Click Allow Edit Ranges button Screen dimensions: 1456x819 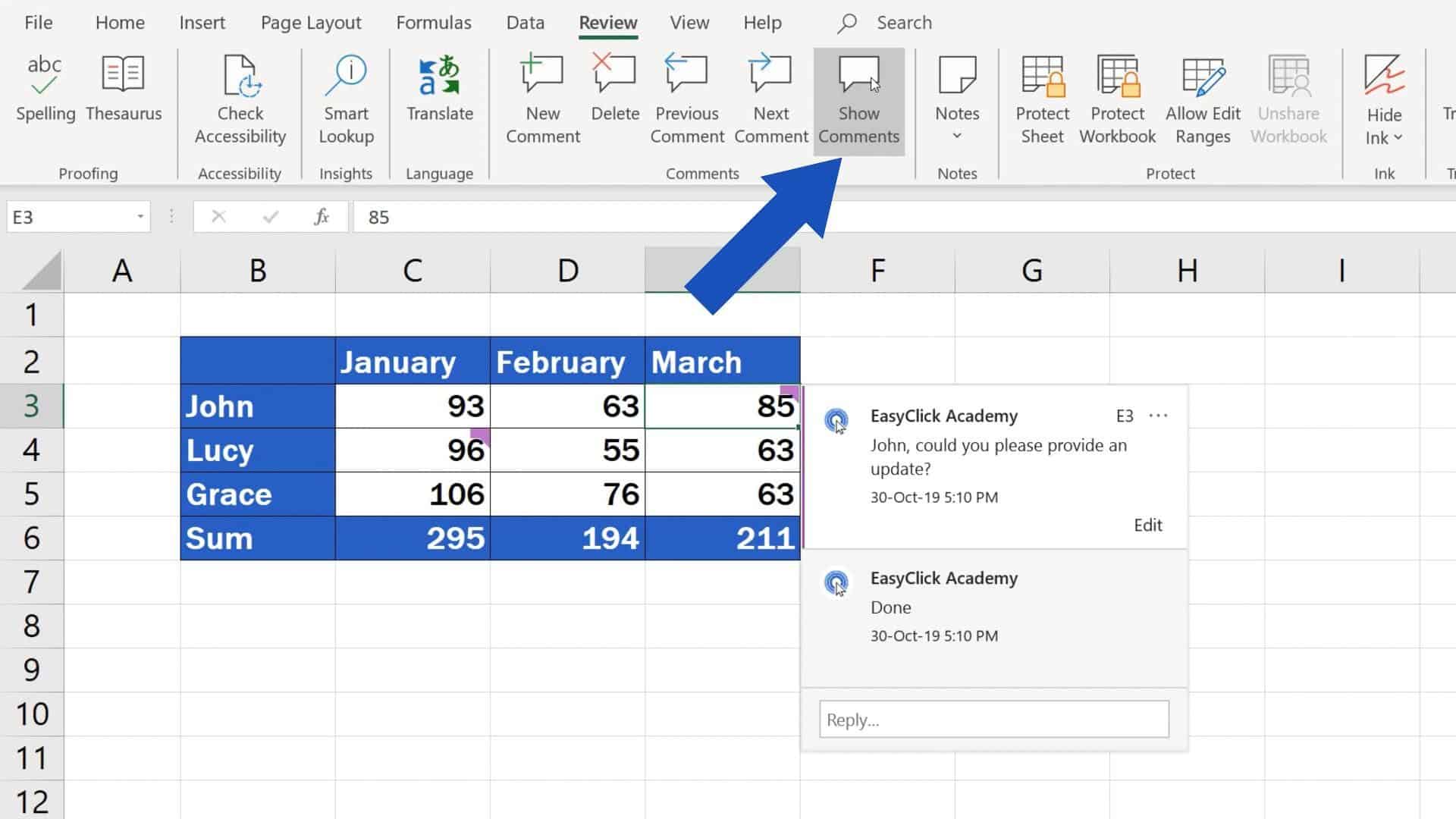point(1203,100)
